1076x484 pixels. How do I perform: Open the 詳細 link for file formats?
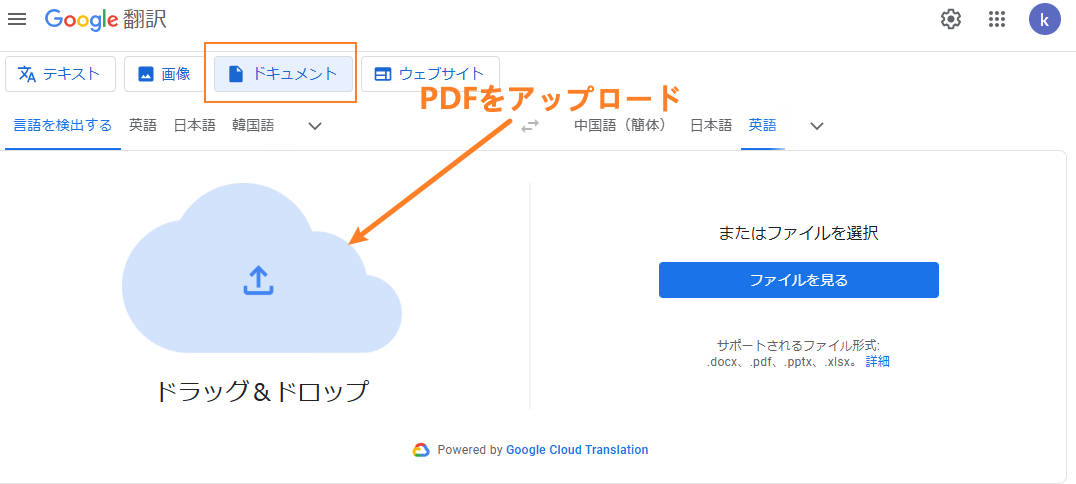878,362
